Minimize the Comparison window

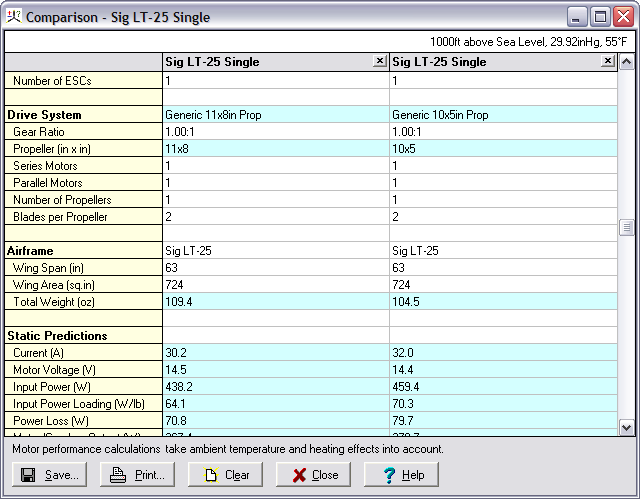[576, 17]
